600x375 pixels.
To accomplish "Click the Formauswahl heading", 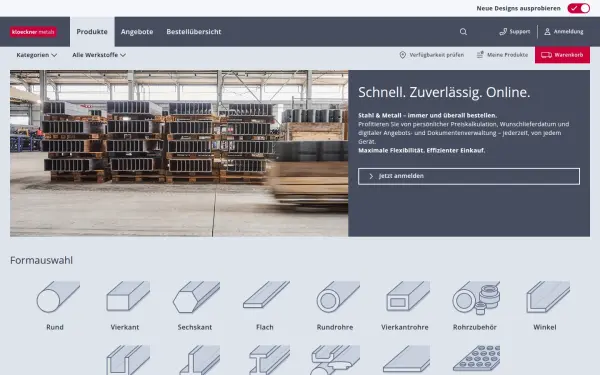I will 41,260.
